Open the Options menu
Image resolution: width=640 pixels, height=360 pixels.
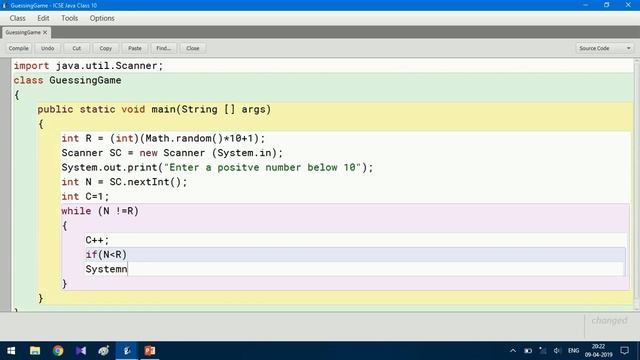point(102,18)
